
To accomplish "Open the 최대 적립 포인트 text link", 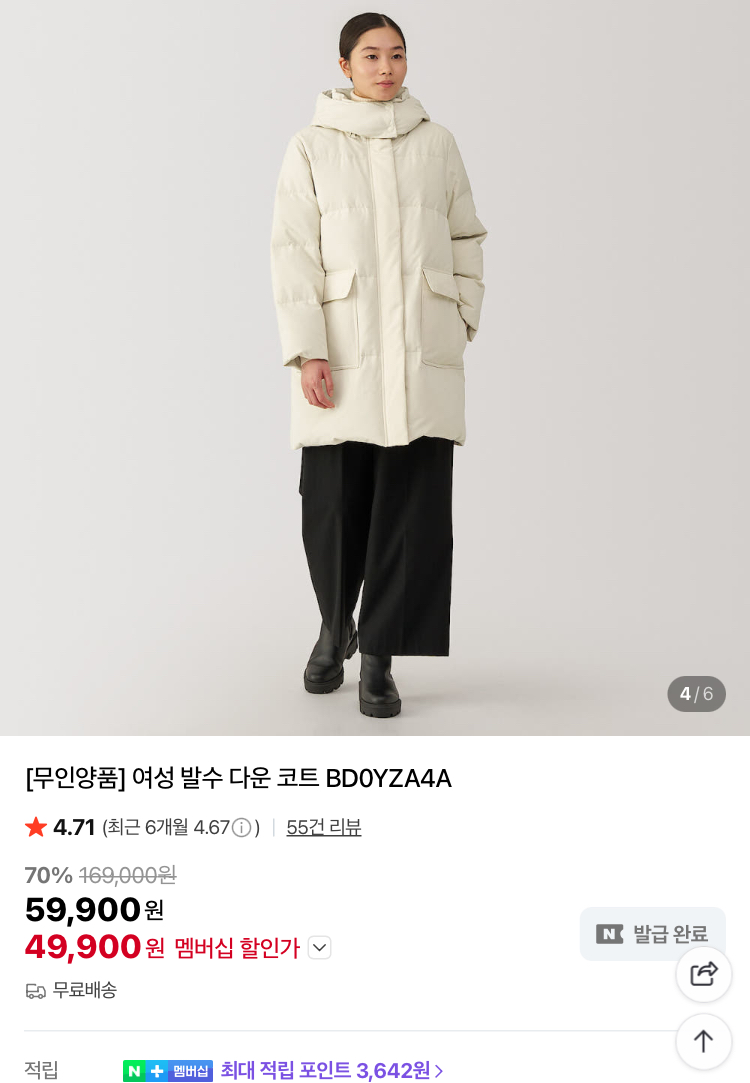I will 325,1071.
